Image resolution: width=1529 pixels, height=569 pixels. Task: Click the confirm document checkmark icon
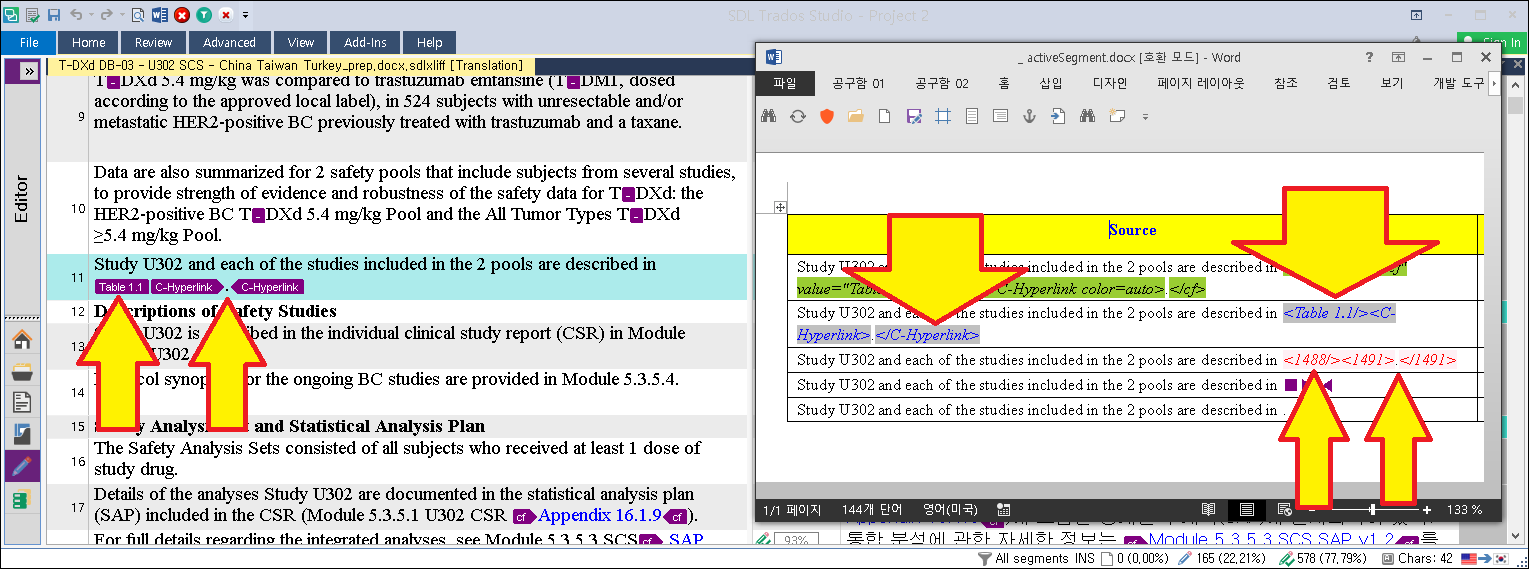pyautogui.click(x=32, y=15)
